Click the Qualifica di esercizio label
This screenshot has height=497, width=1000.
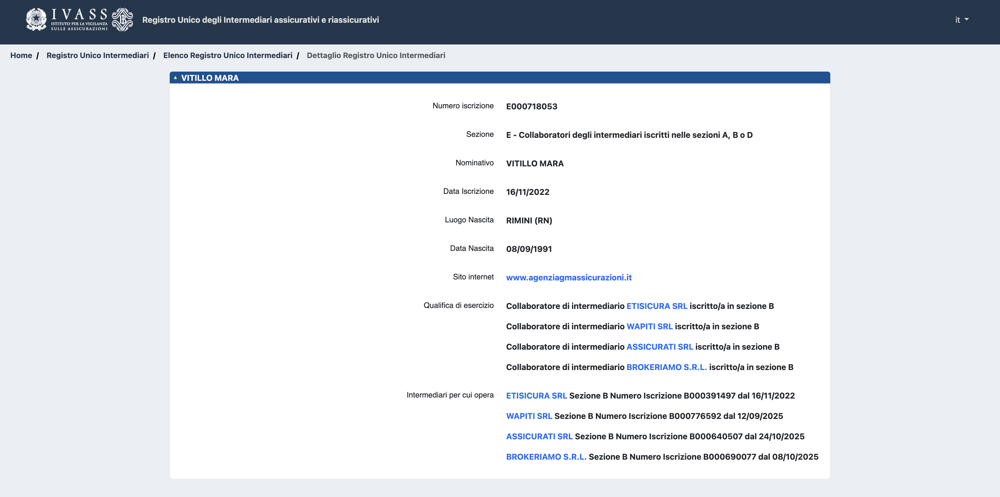[x=458, y=306]
